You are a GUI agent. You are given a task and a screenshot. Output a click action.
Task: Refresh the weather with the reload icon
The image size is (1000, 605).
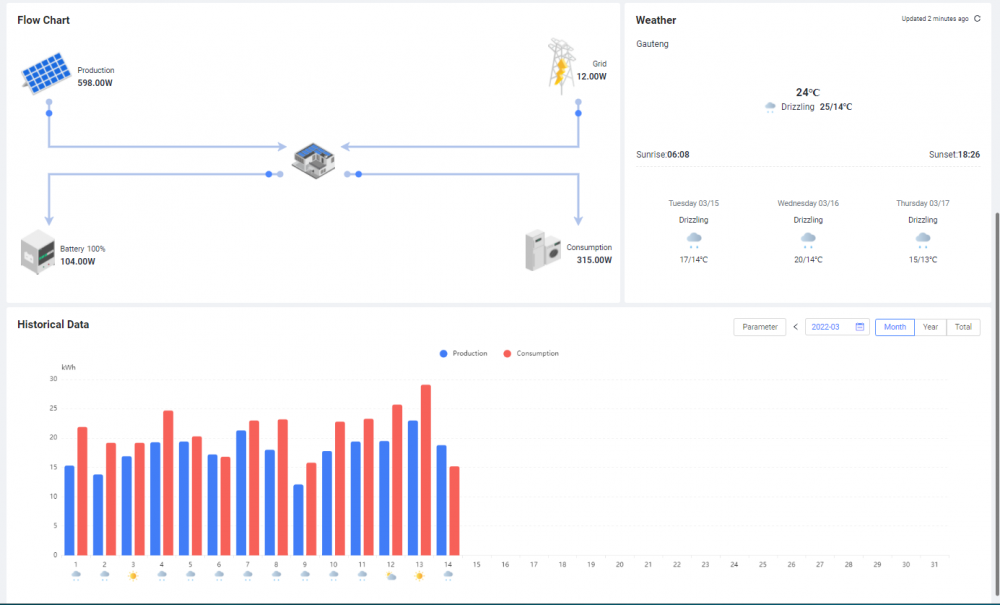977,18
